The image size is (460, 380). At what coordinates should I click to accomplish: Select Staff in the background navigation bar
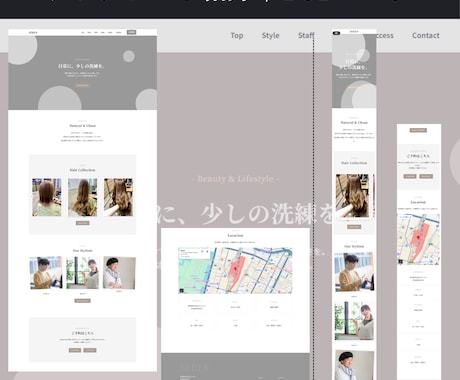pyautogui.click(x=306, y=35)
